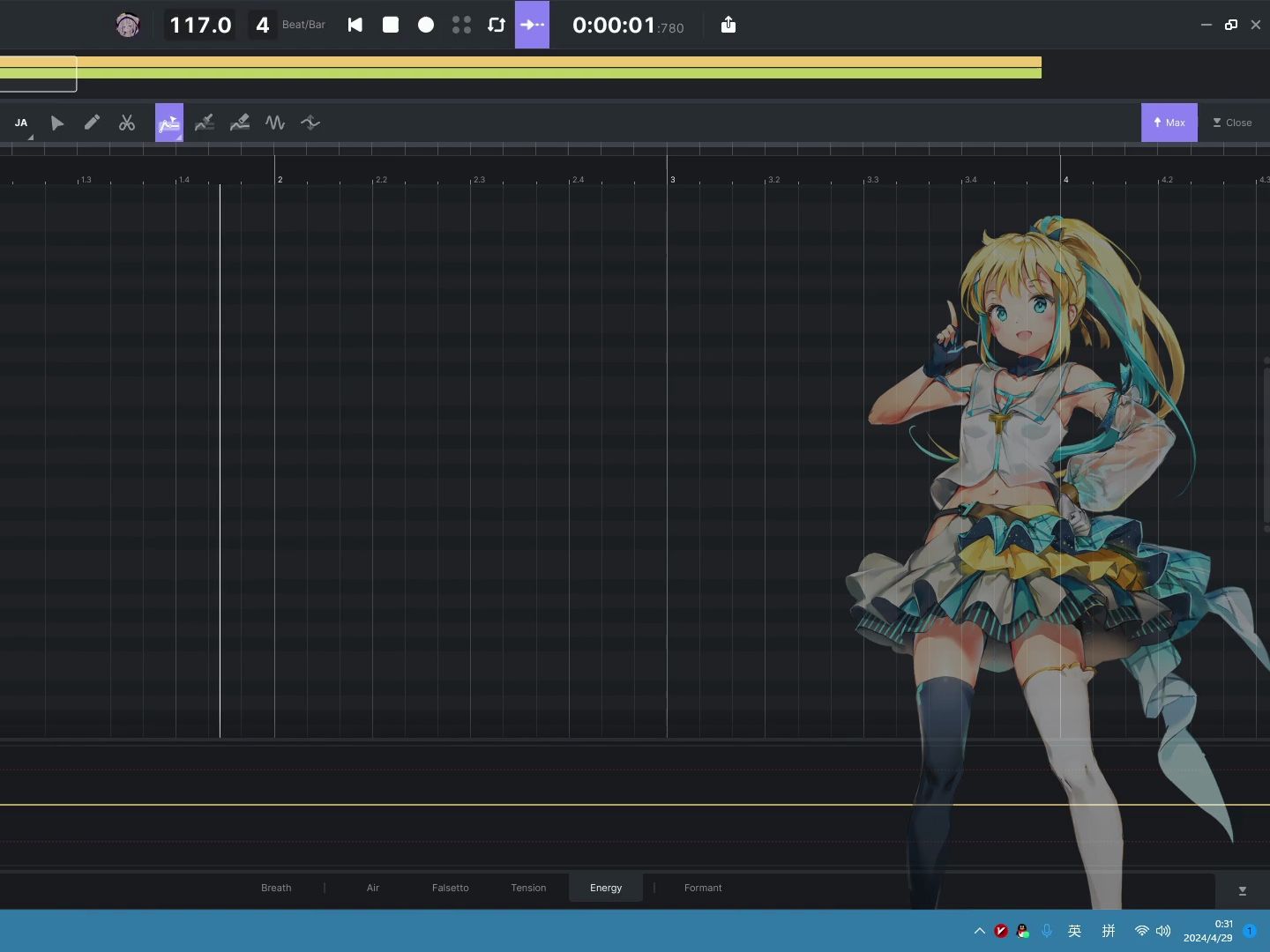Select the arrow pointer tool
The width and height of the screenshot is (1270, 952).
pyautogui.click(x=57, y=123)
